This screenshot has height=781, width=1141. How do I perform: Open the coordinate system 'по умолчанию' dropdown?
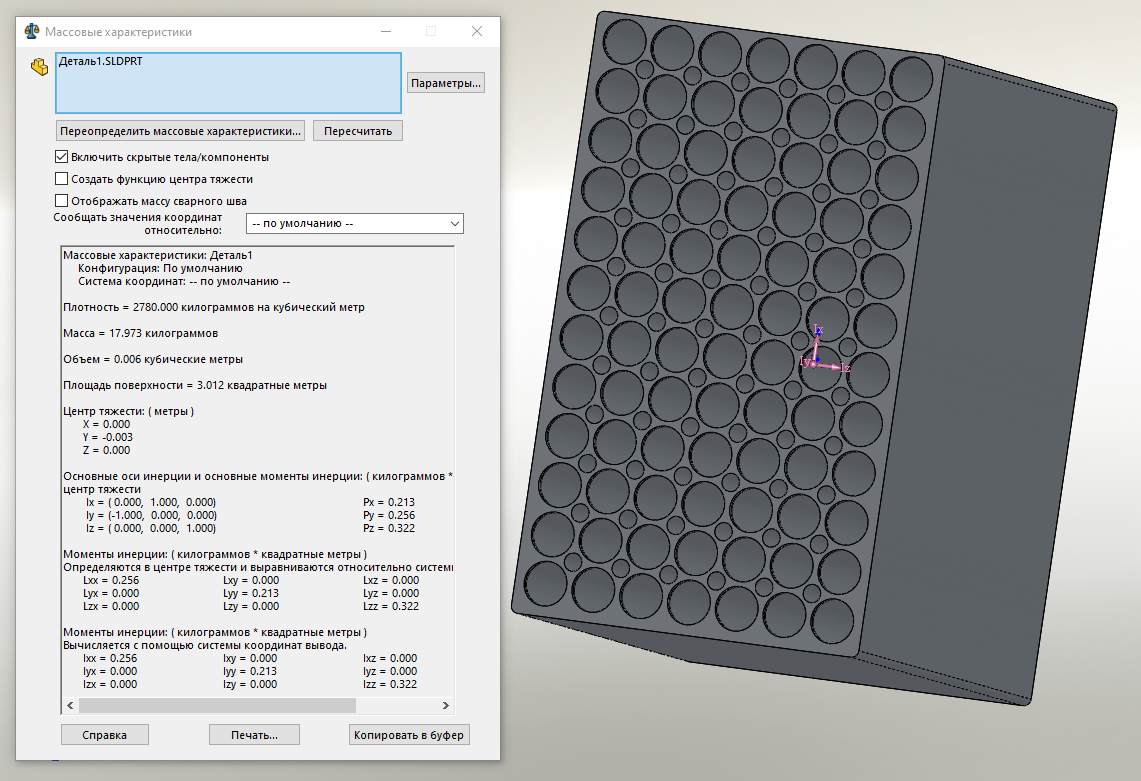(x=354, y=223)
